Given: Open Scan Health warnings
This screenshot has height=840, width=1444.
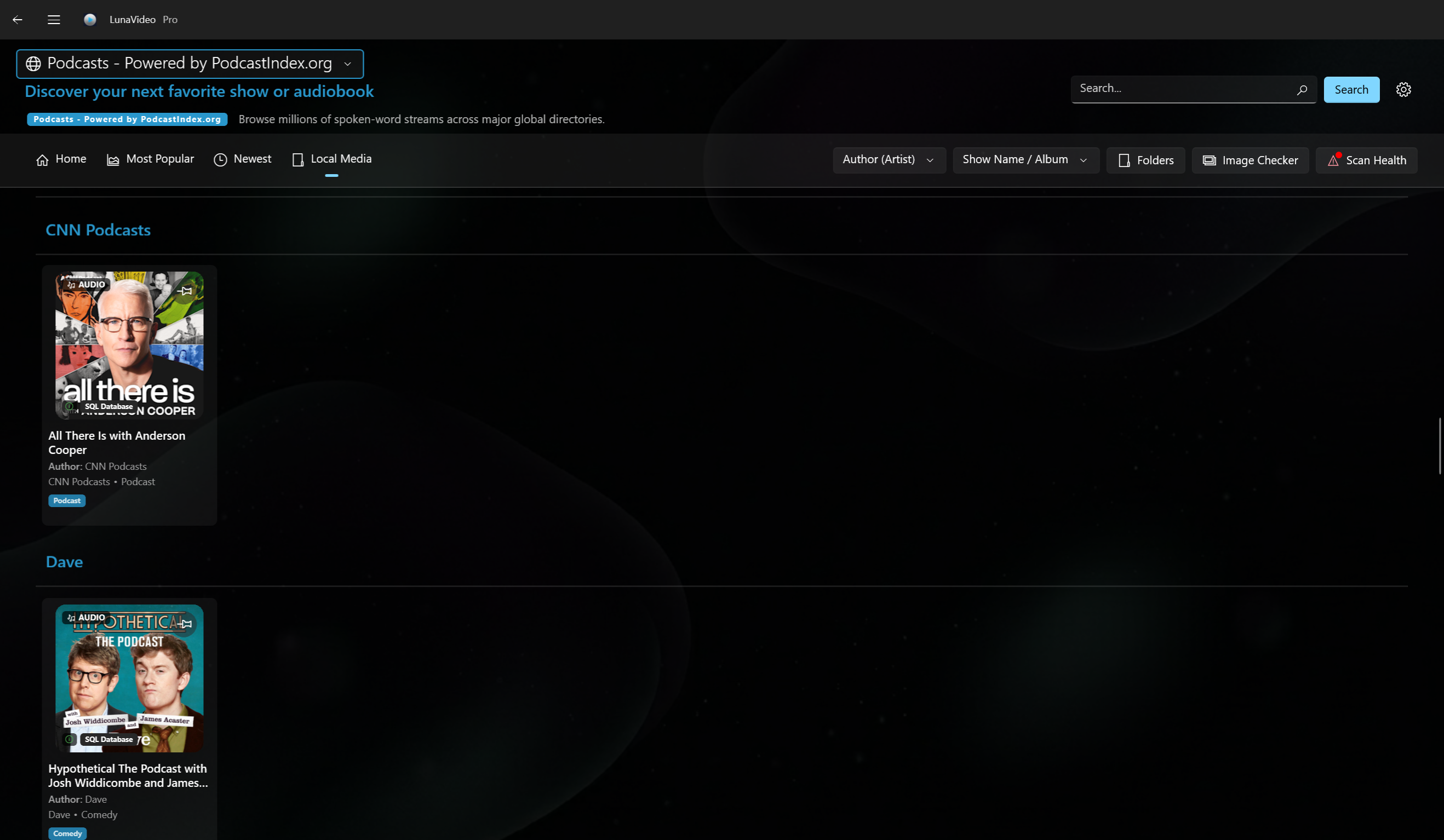Looking at the screenshot, I should pos(1367,160).
